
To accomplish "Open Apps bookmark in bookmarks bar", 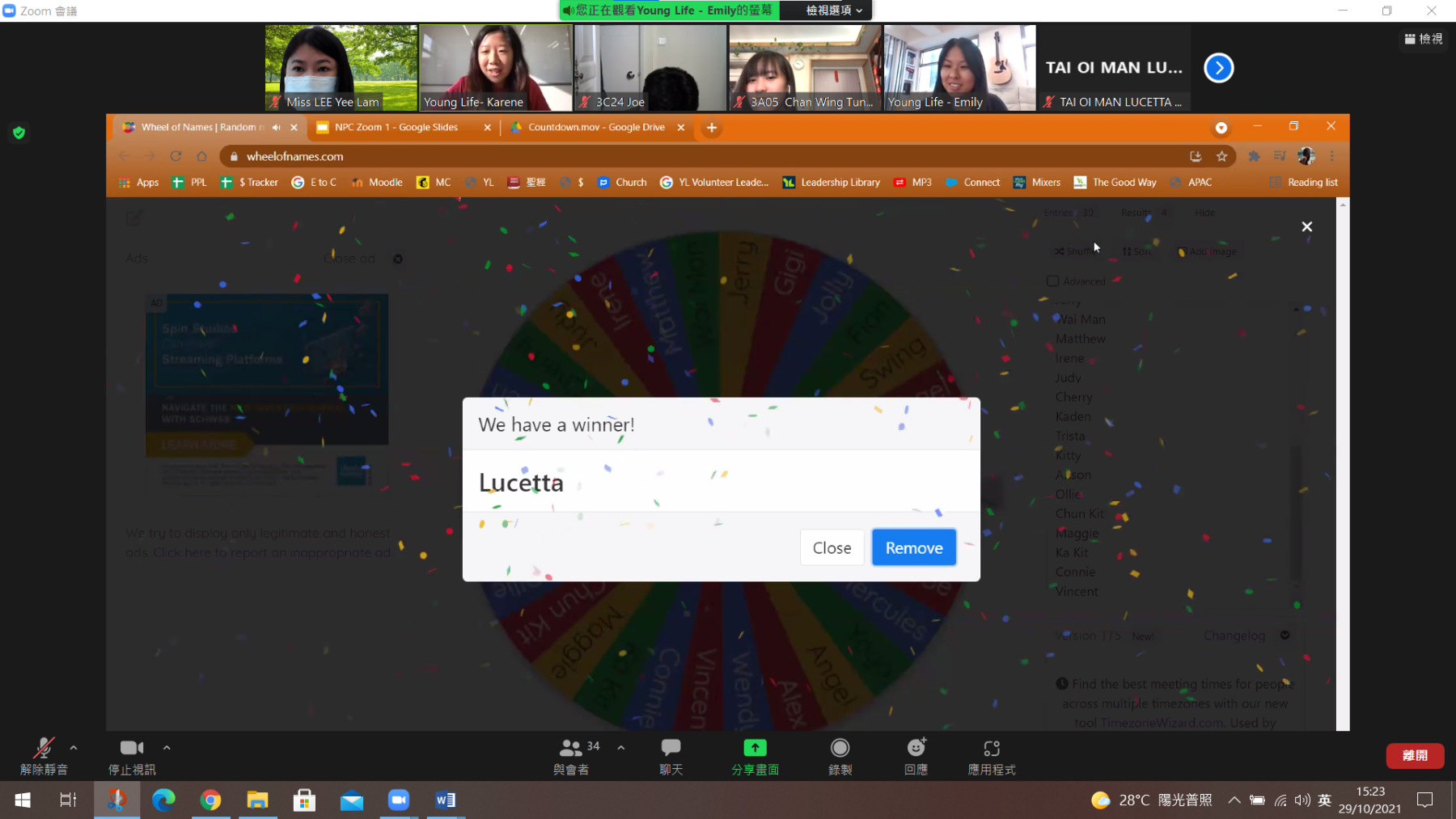I will point(139,183).
